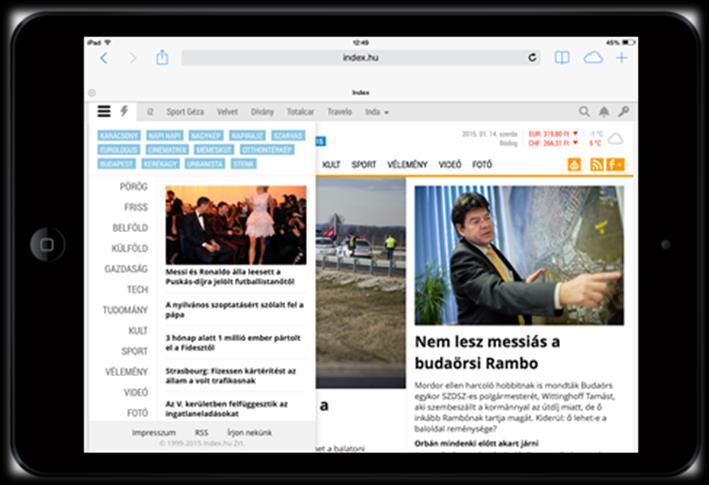Open the budaörsi Rambo article photo
The width and height of the screenshot is (709, 485).
tap(519, 255)
